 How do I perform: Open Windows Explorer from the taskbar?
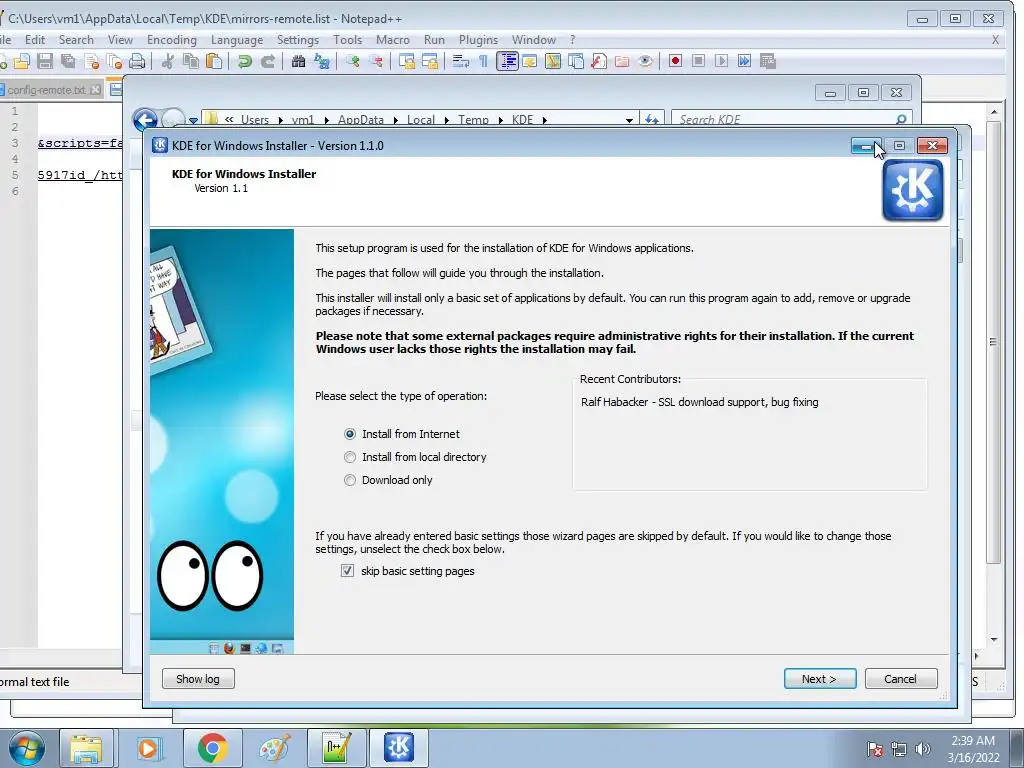pos(87,748)
